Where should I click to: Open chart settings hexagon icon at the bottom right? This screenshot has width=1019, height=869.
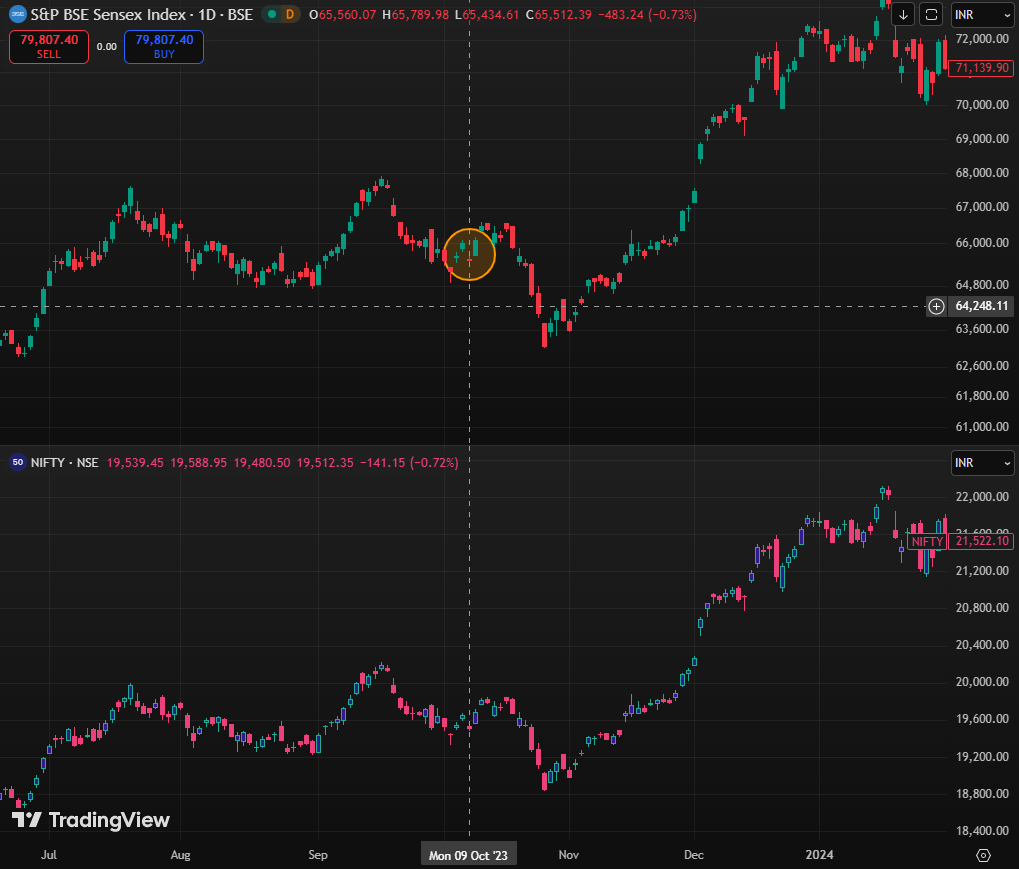click(x=983, y=855)
